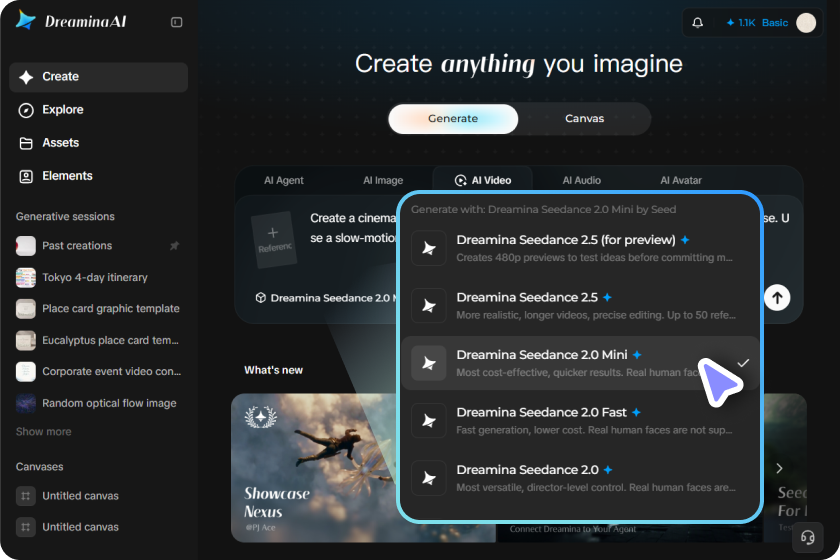Open the Elements section
The width and height of the screenshot is (840, 560).
99,176
